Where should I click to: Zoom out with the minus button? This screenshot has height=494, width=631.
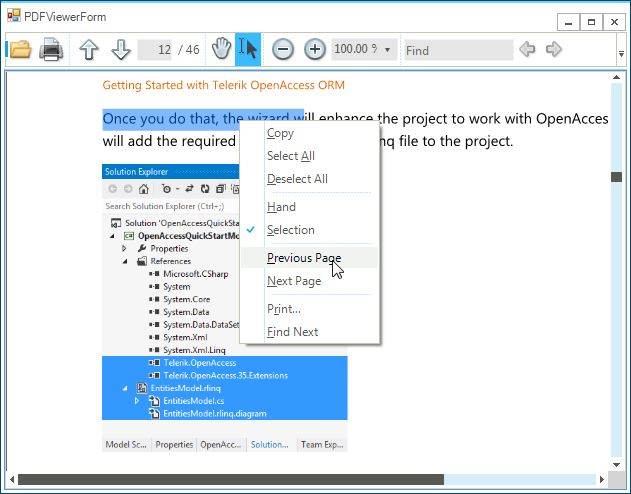click(283, 49)
